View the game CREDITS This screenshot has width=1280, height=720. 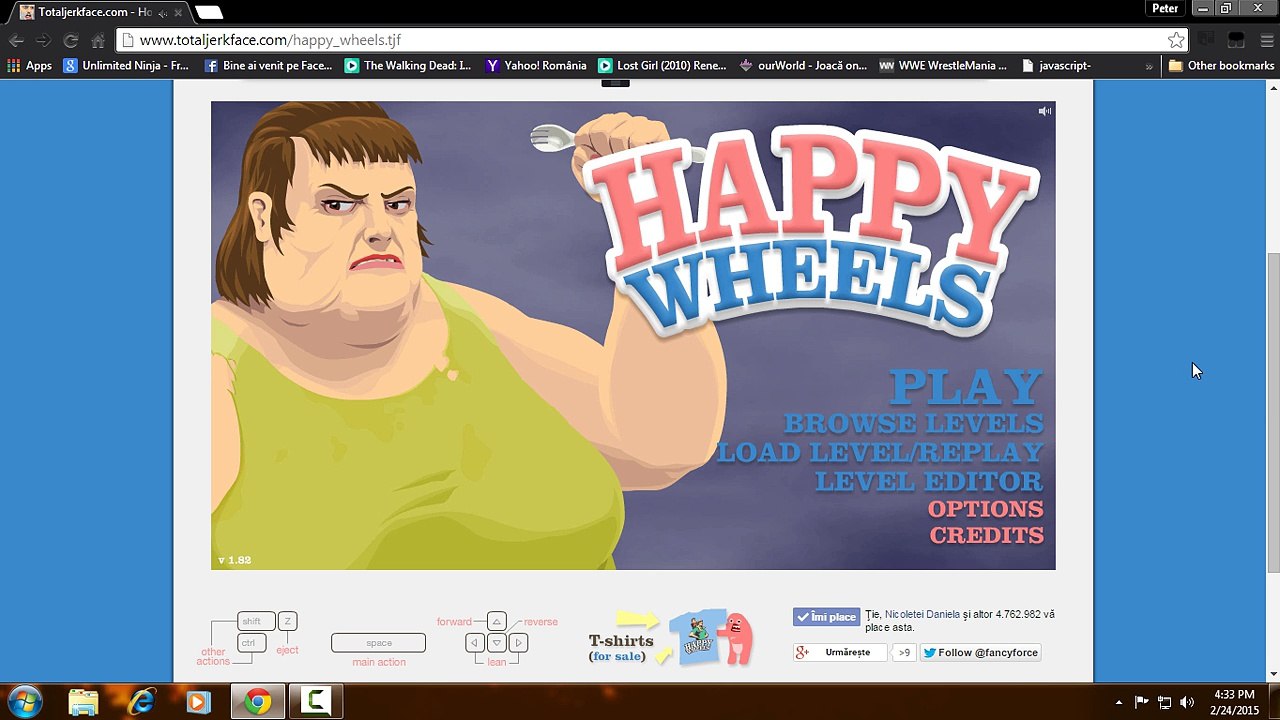[x=987, y=536]
